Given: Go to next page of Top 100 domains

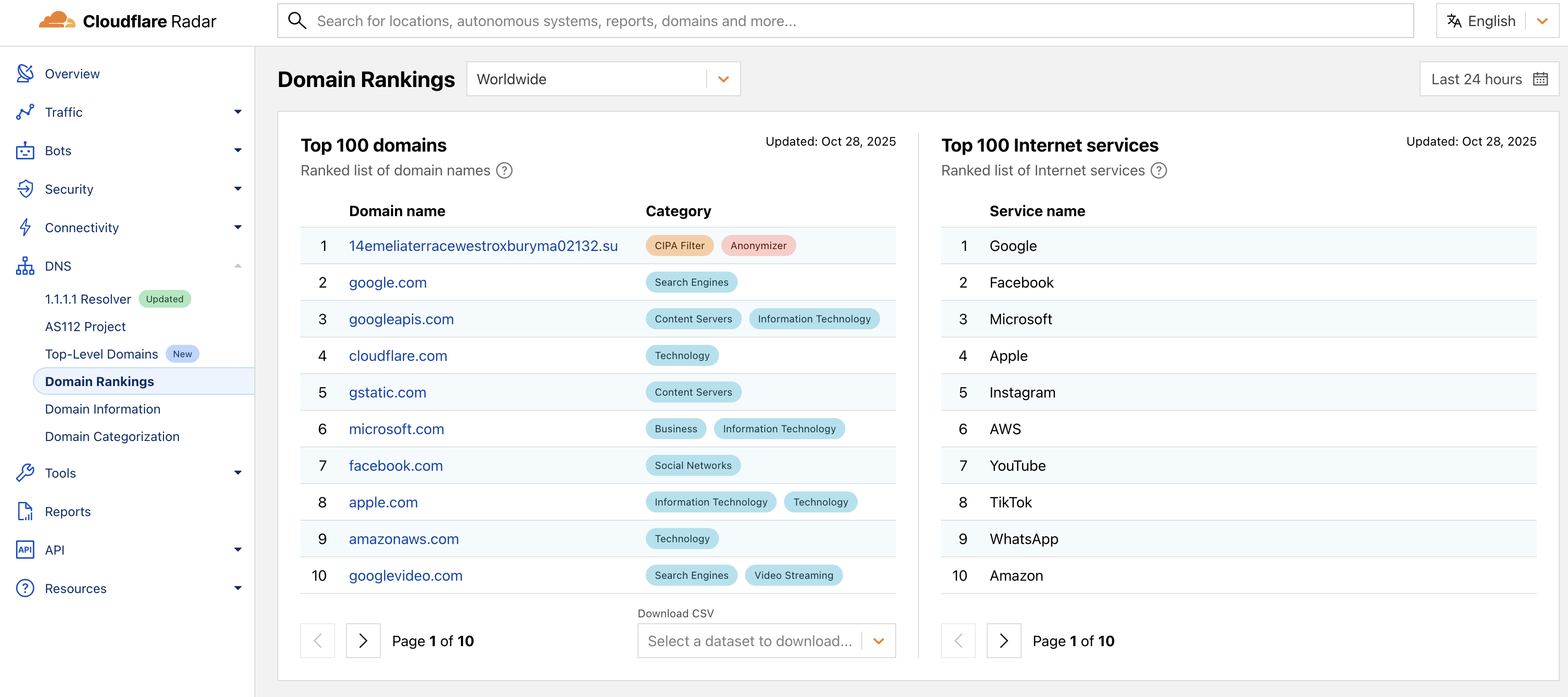Looking at the screenshot, I should pos(363,641).
